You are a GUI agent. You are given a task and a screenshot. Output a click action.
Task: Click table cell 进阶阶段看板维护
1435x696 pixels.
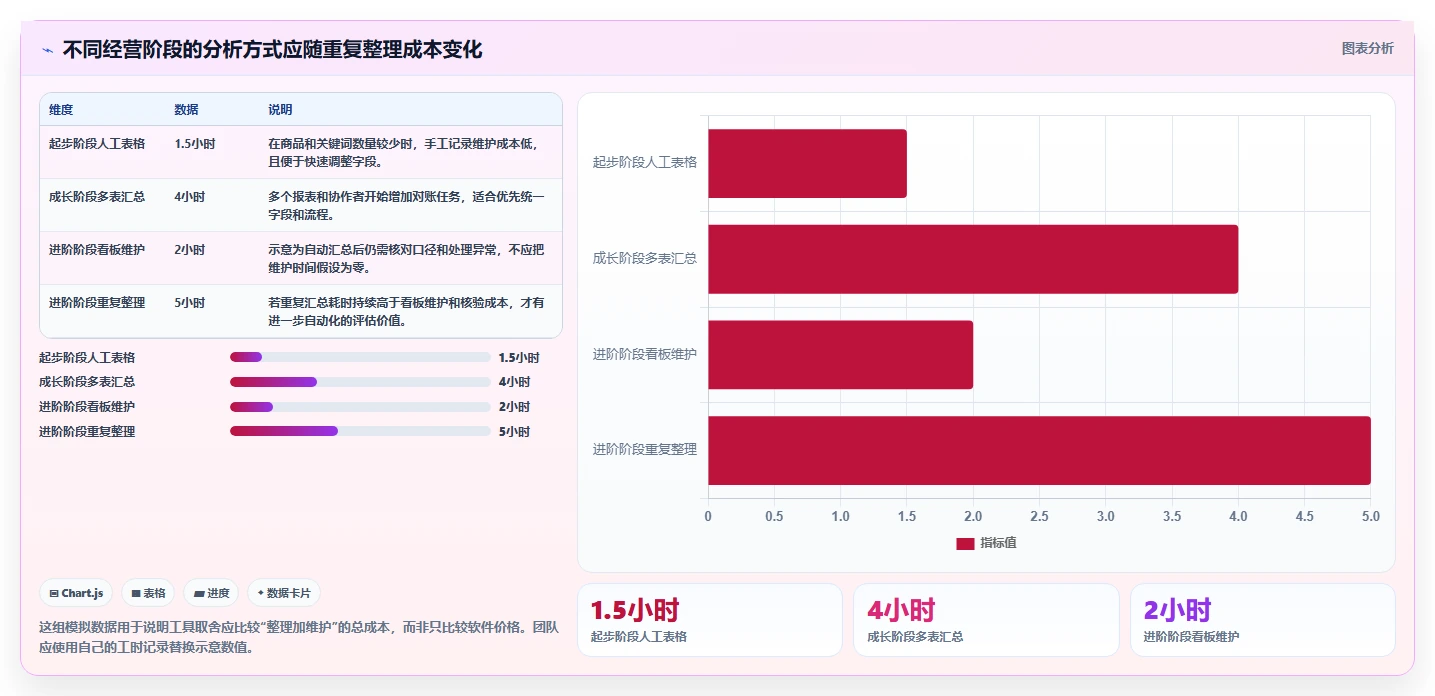[97, 250]
